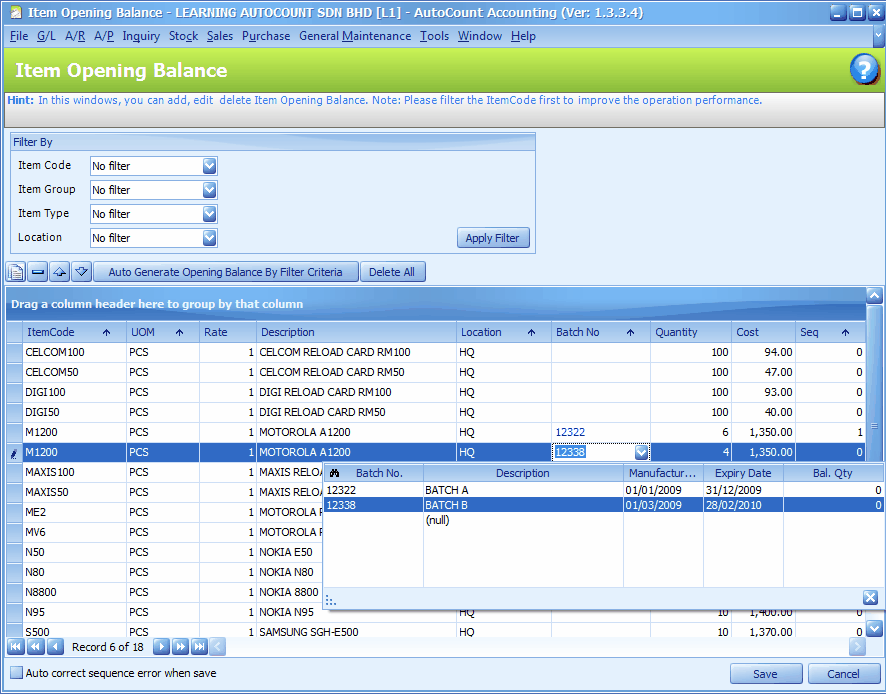Sort by the Description column header

pyautogui.click(x=356, y=332)
